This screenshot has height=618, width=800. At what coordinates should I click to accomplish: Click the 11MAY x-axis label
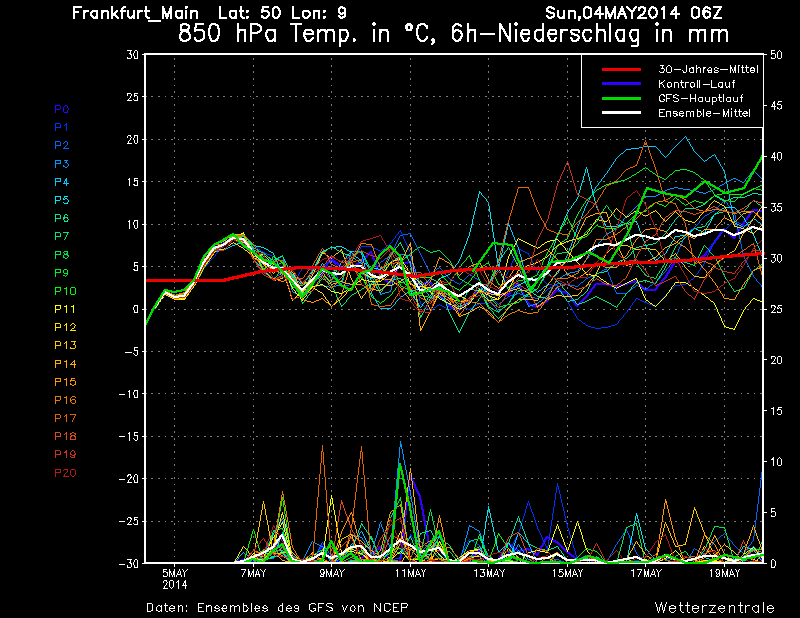tap(410, 573)
